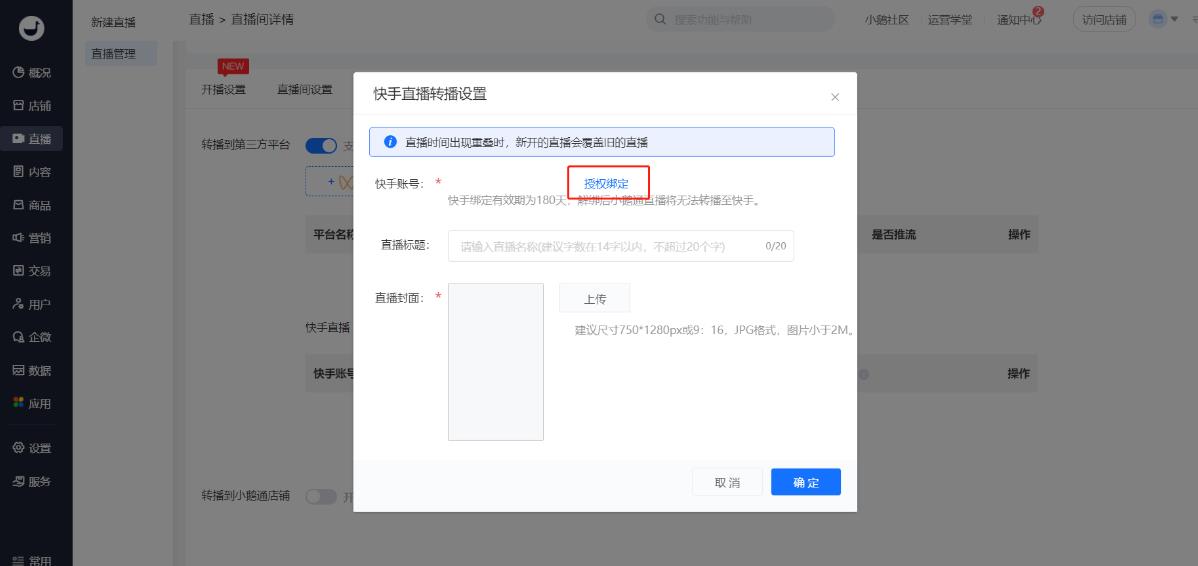Screen dimensions: 1198x566
Task: Focus the top search box
Action: [740, 19]
